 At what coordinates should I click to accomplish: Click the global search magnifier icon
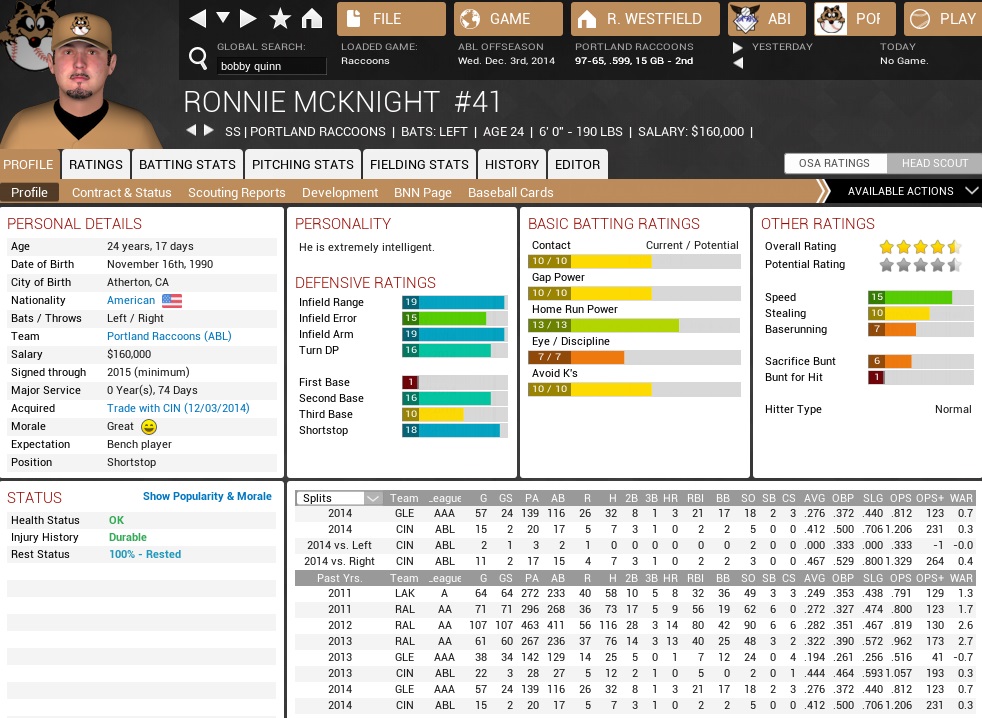tap(198, 57)
